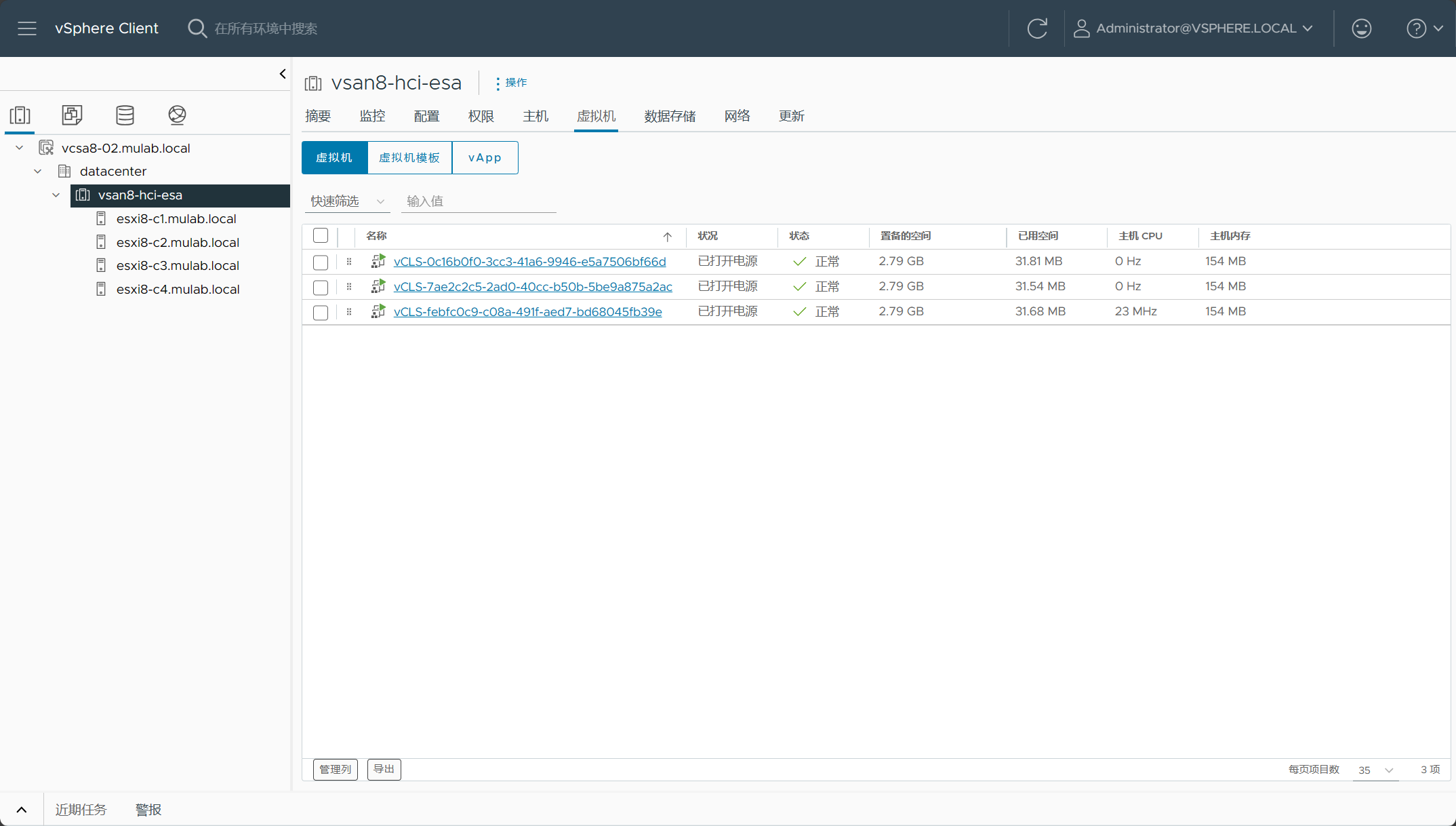
Task: Click the name column sort arrow
Action: (668, 237)
